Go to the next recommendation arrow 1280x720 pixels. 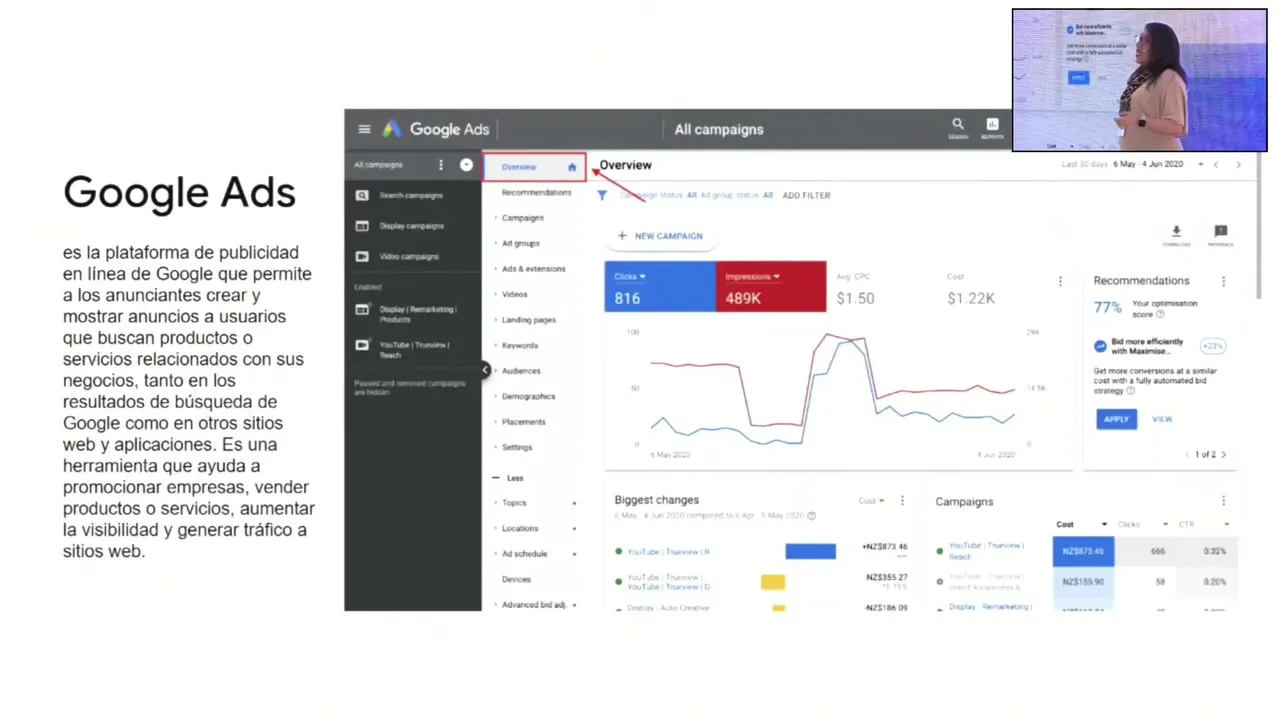click(1223, 455)
